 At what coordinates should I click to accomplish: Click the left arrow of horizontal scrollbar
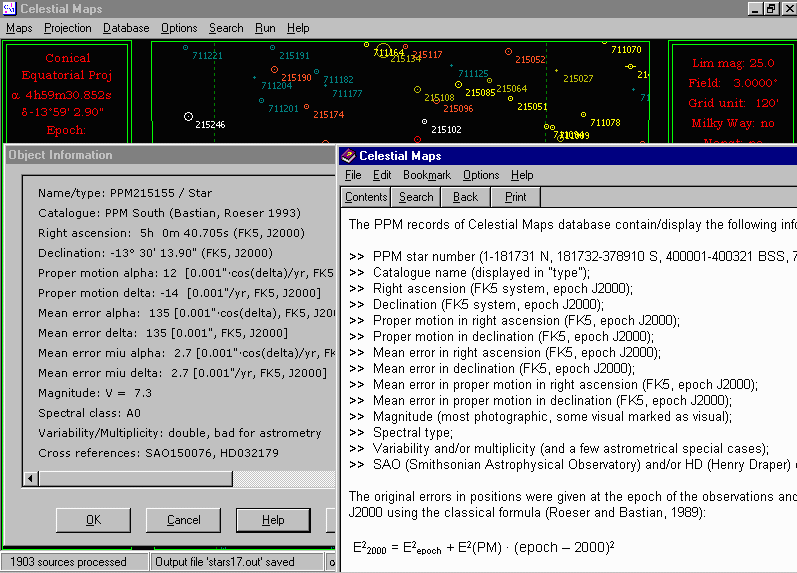click(x=31, y=478)
